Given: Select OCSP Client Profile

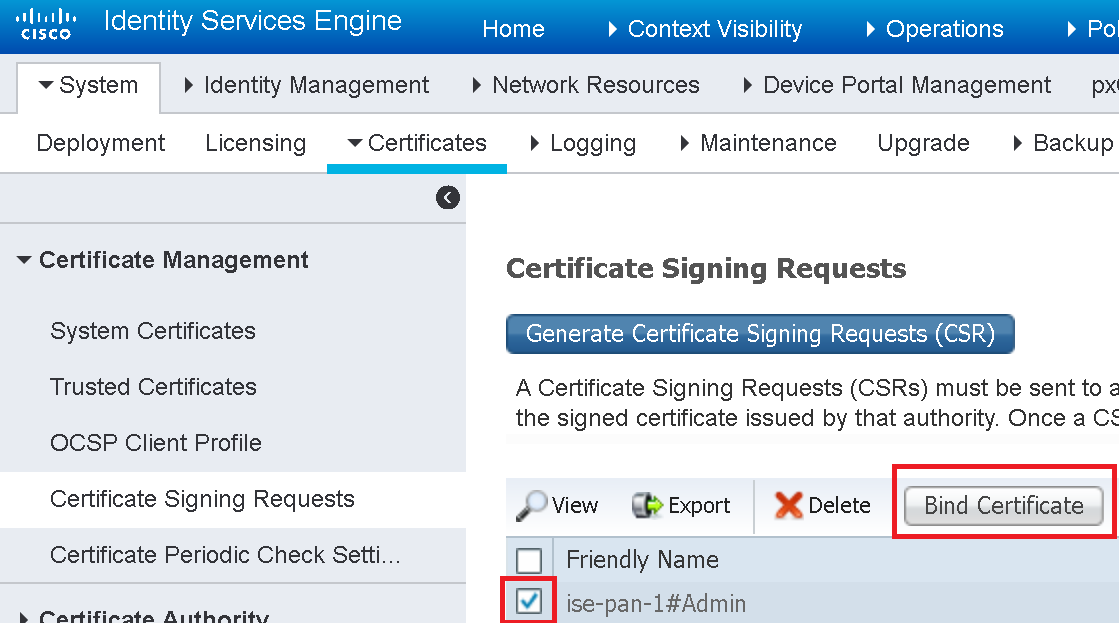Looking at the screenshot, I should pos(155,443).
